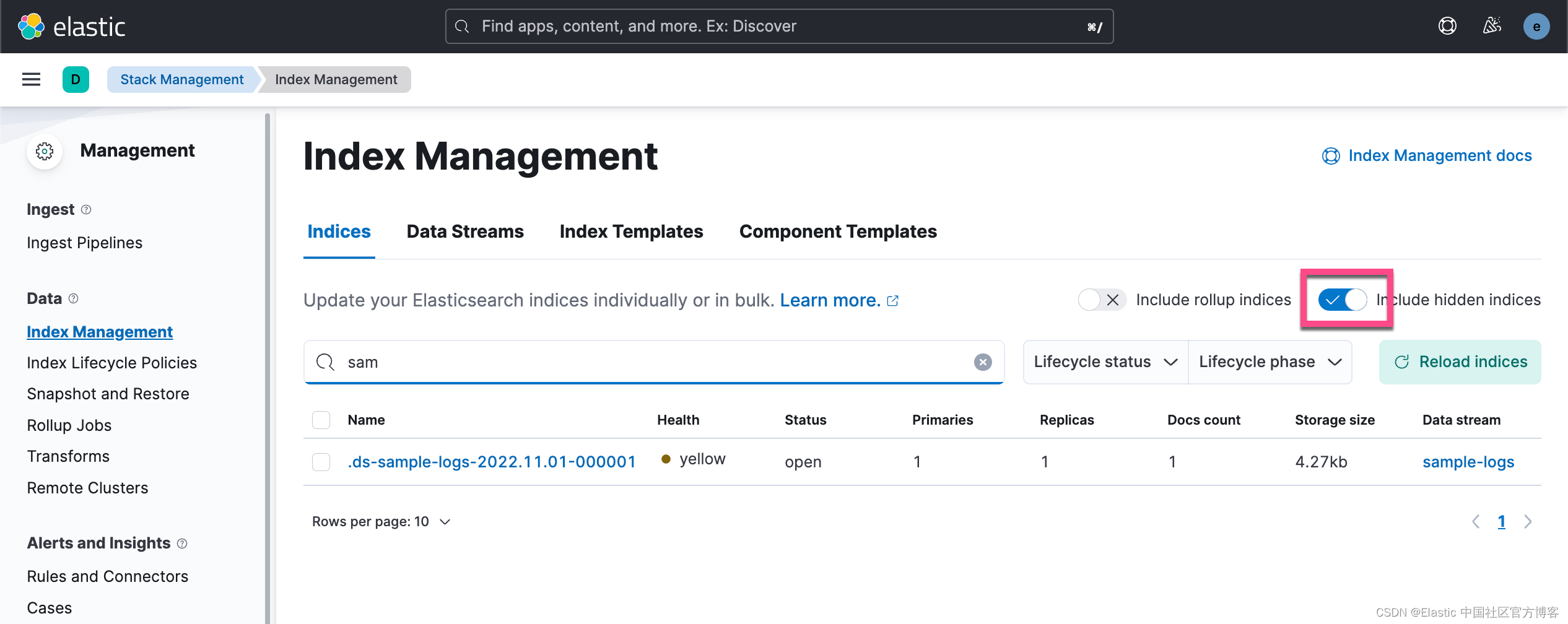Image resolution: width=1568 pixels, height=624 pixels.
Task: Open the user avatar 'e' menu
Action: click(x=1536, y=27)
